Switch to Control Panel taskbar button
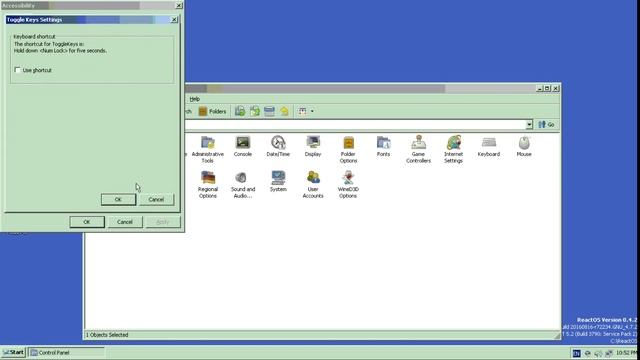The width and height of the screenshot is (640, 360). [x=67, y=352]
